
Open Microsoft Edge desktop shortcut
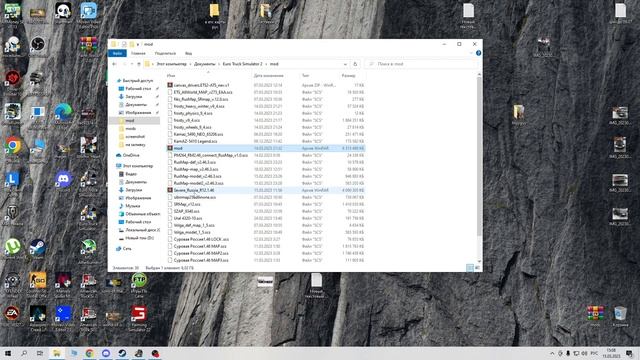click(63, 112)
